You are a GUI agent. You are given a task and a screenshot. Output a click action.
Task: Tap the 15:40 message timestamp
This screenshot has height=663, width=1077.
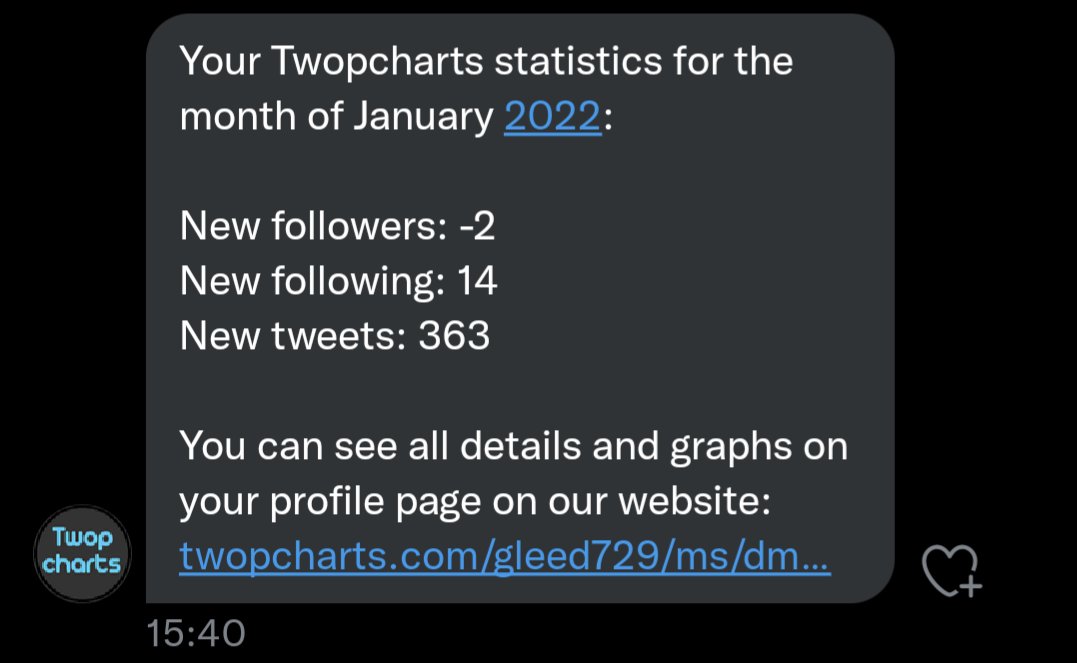195,633
